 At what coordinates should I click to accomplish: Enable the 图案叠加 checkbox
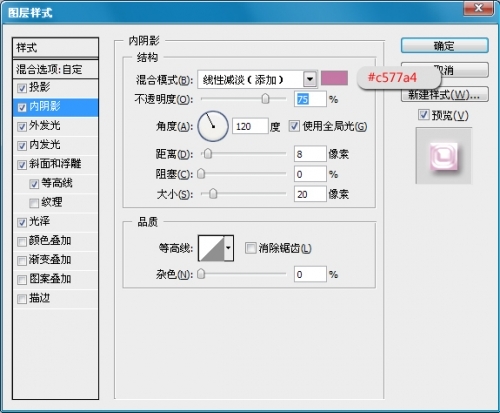pos(22,280)
